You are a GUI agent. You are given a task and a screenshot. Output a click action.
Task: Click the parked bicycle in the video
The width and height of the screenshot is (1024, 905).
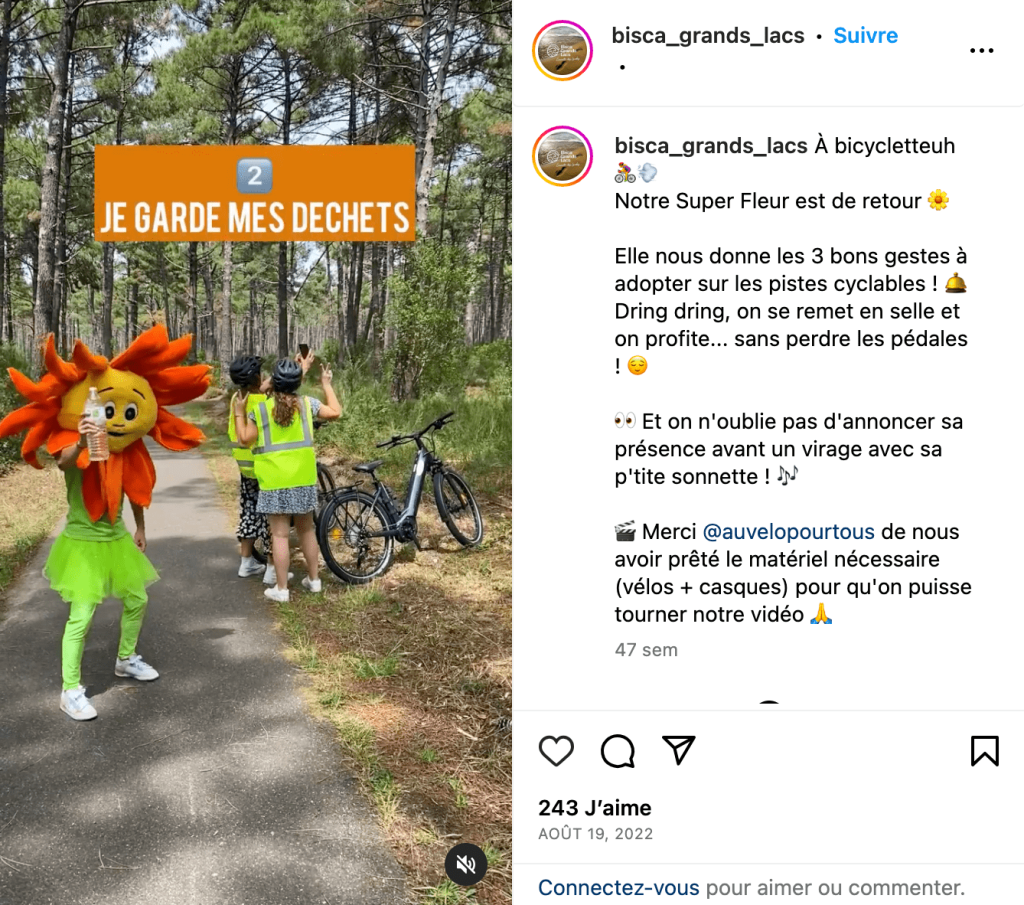click(x=402, y=500)
